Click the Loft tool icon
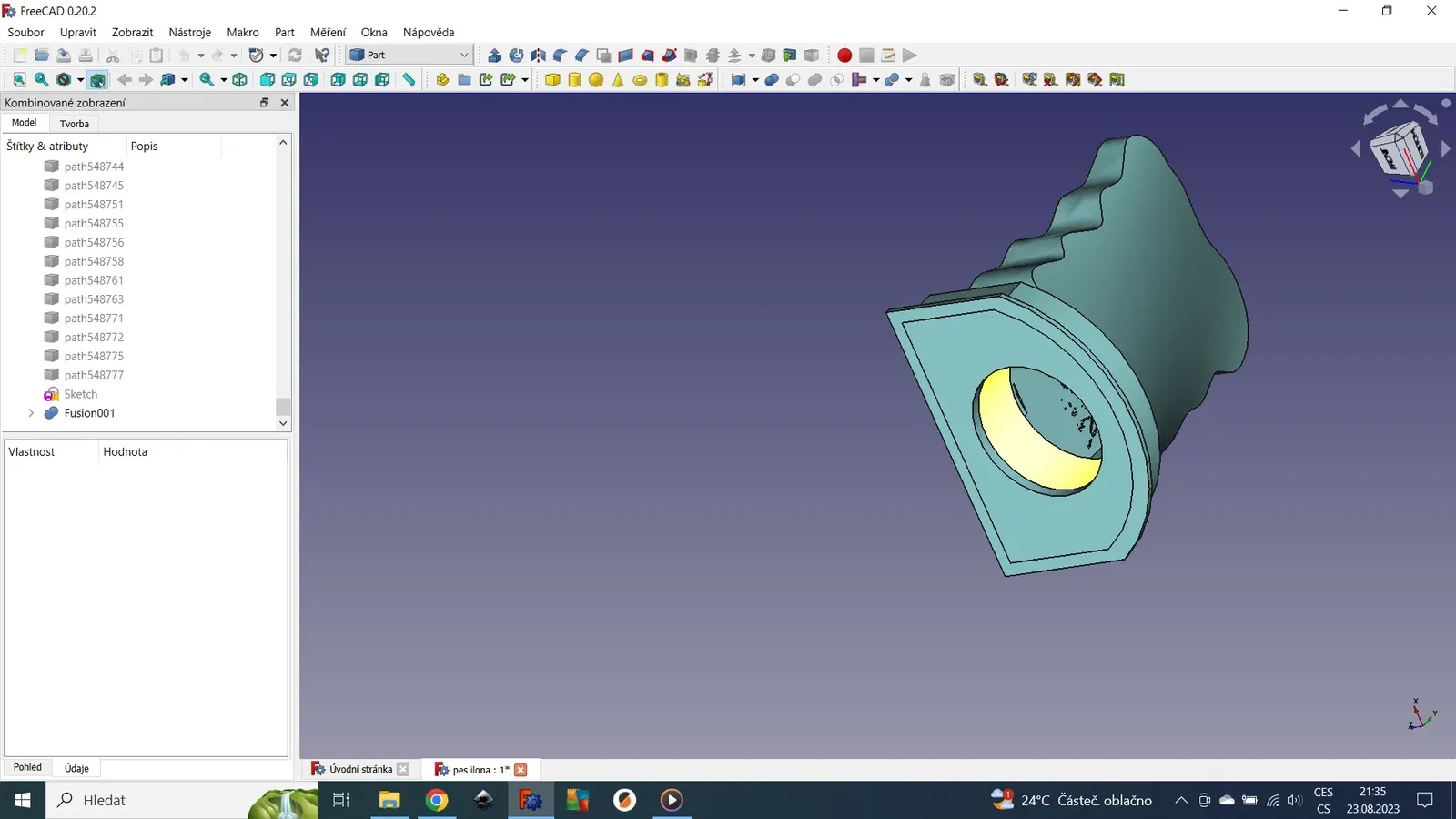This screenshot has height=819, width=1456. click(648, 56)
